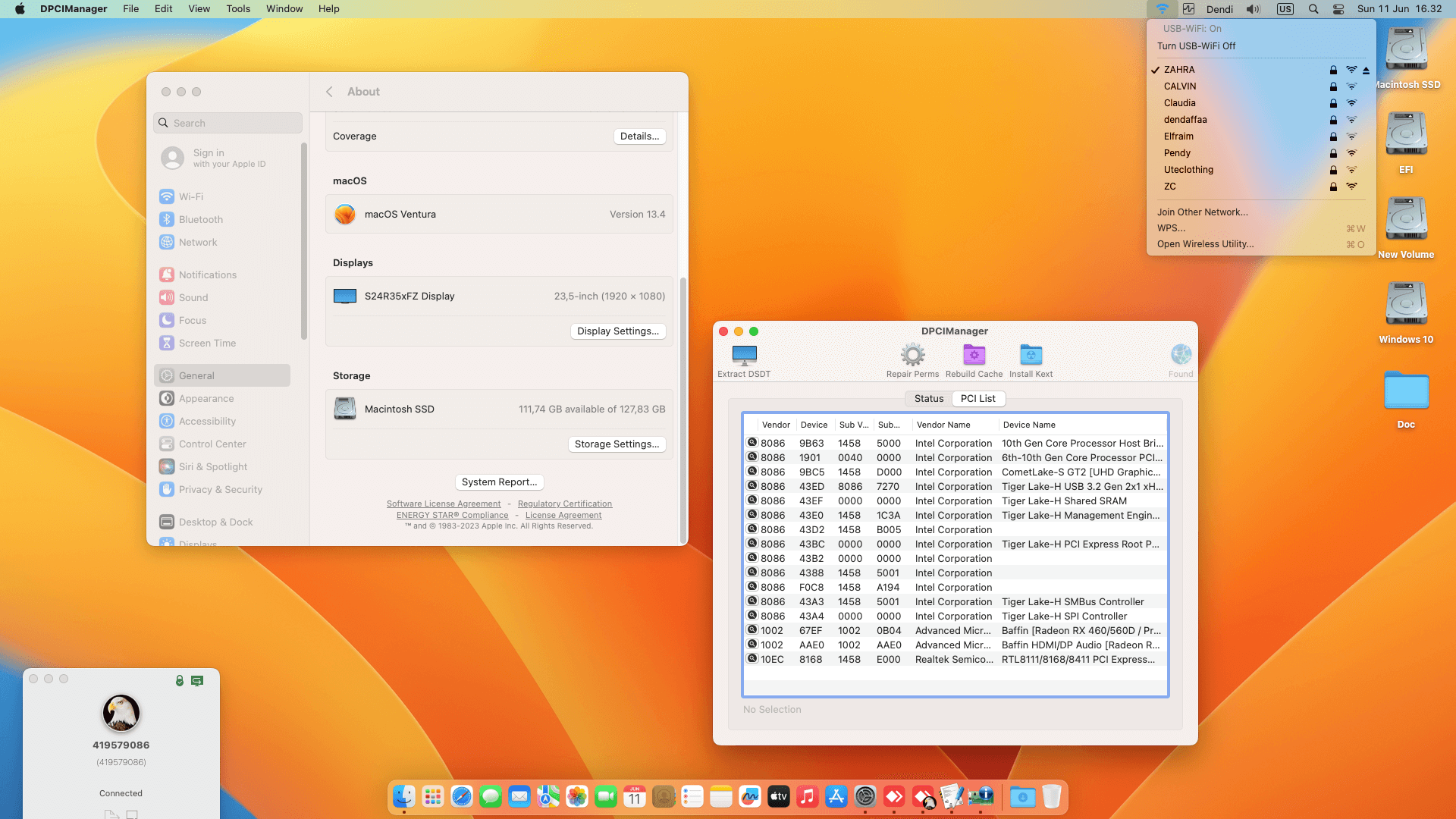This screenshot has width=1456, height=819.
Task: Open Launchpad from the Dock
Action: coord(433,797)
